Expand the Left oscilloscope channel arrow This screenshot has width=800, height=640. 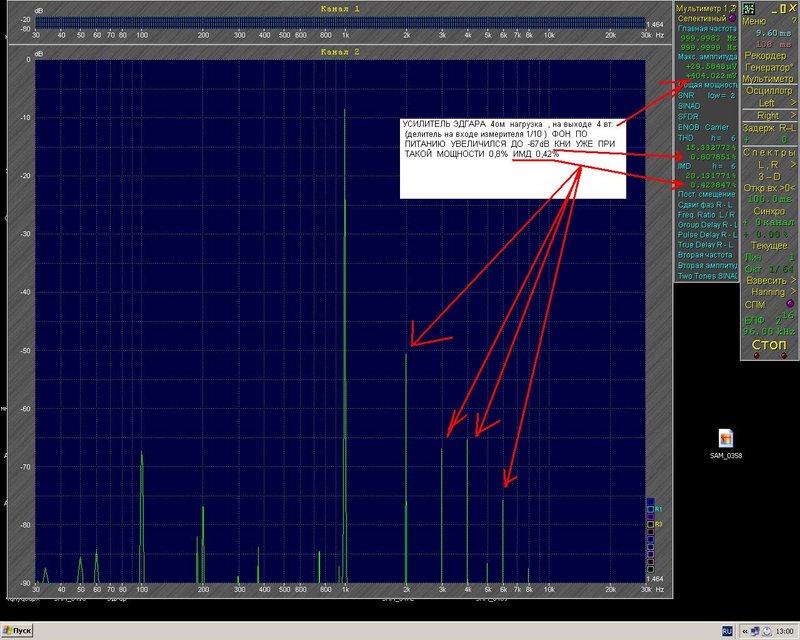[793, 103]
